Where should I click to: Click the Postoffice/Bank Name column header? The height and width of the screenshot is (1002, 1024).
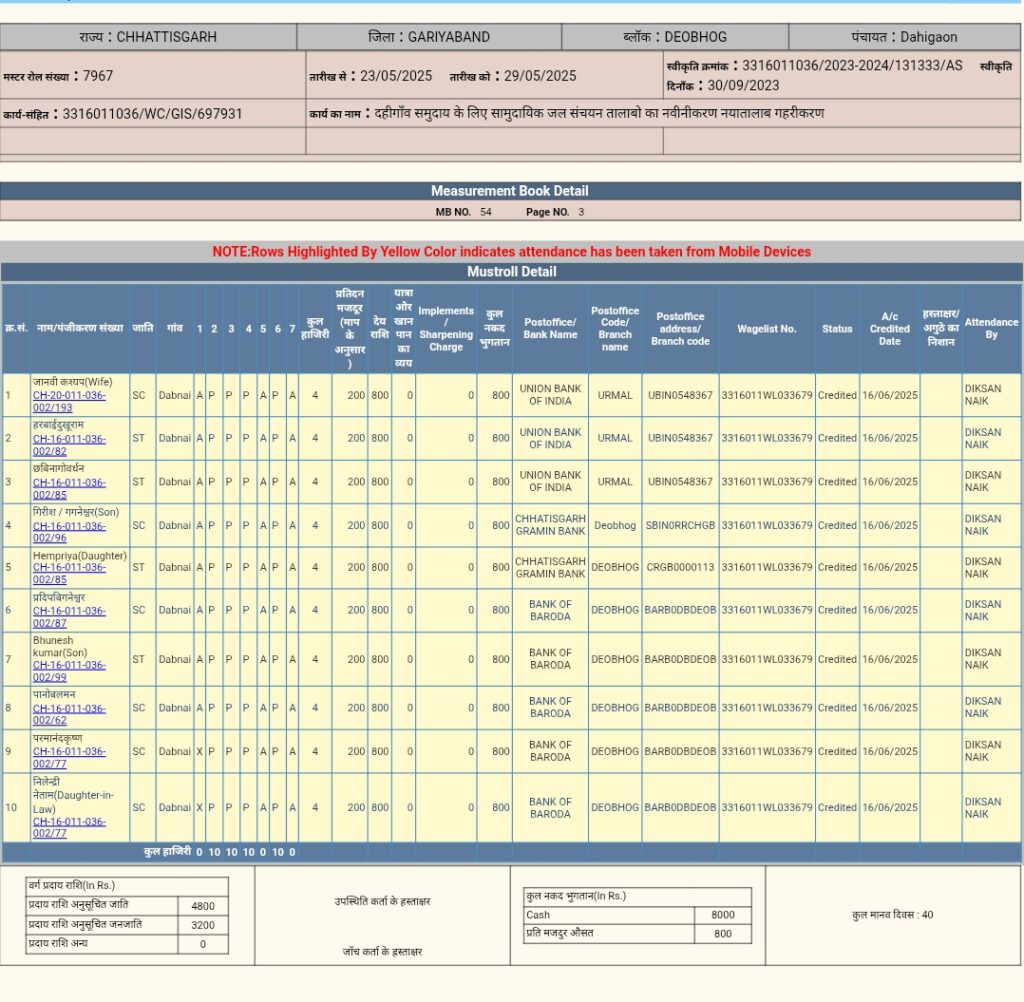point(550,329)
